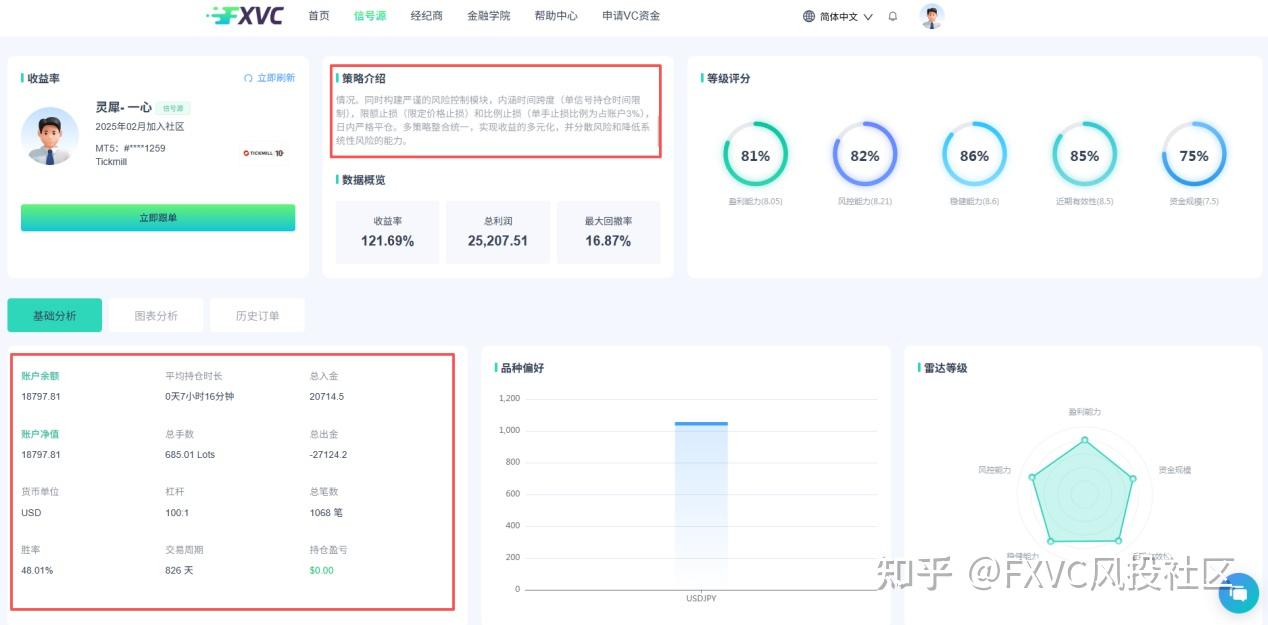Click the trader profile avatar
1268x625 pixels.
(x=50, y=137)
